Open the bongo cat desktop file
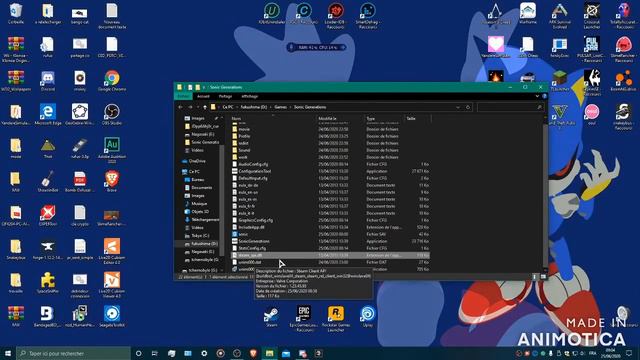Image resolution: width=640 pixels, height=360 pixels. click(80, 13)
